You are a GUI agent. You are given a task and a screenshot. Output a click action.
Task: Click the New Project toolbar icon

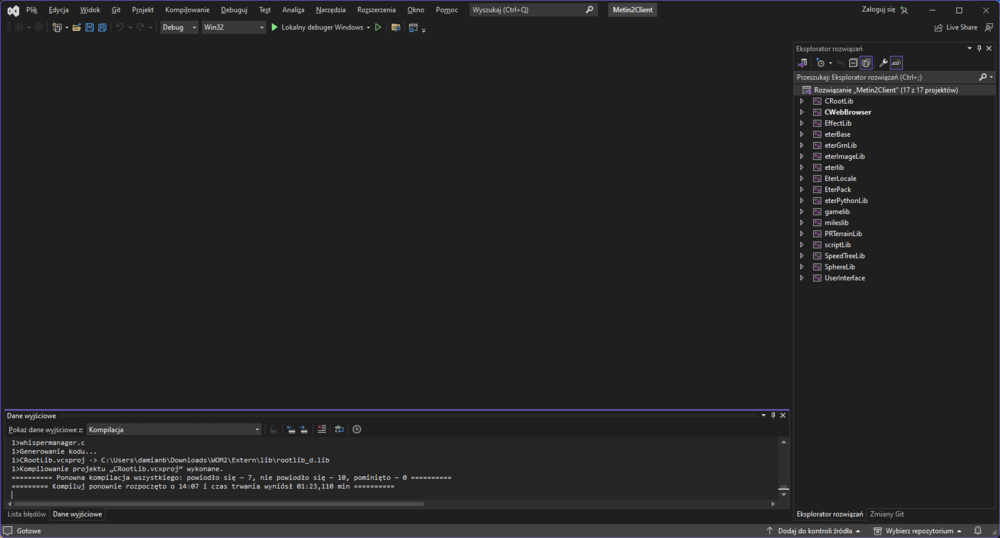point(57,27)
